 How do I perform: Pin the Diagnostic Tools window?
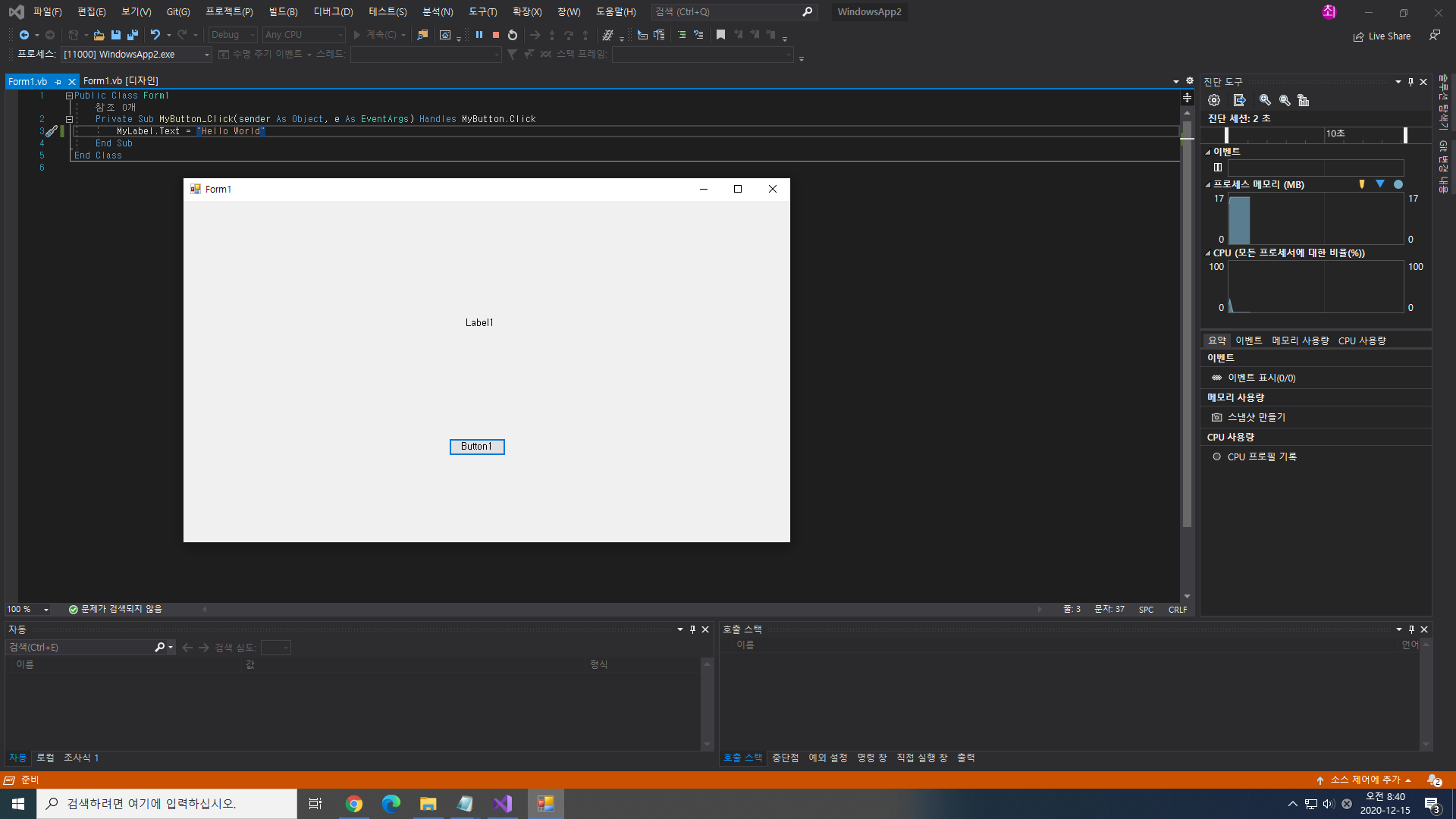[1410, 81]
